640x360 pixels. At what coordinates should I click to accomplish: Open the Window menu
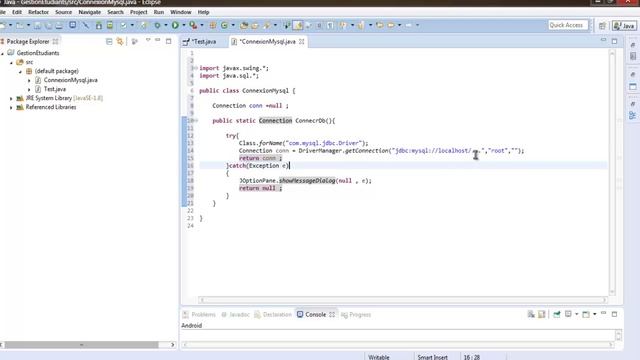coord(181,12)
